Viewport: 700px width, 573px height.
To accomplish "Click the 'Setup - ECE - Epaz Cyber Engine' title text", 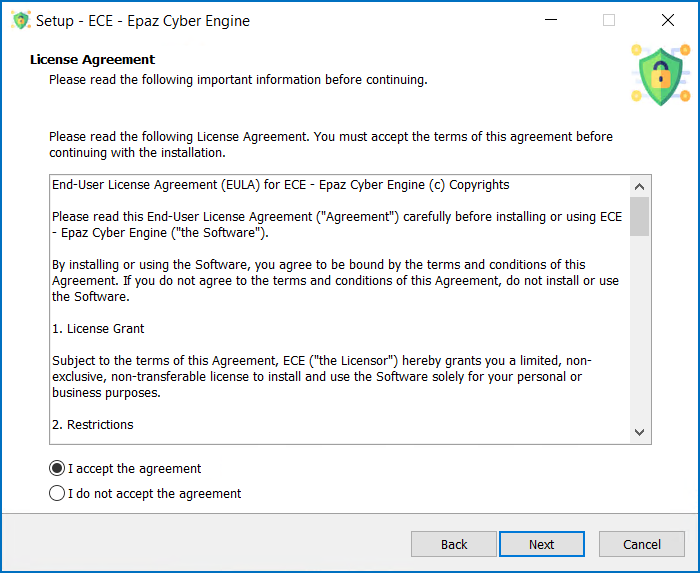I will point(143,21).
